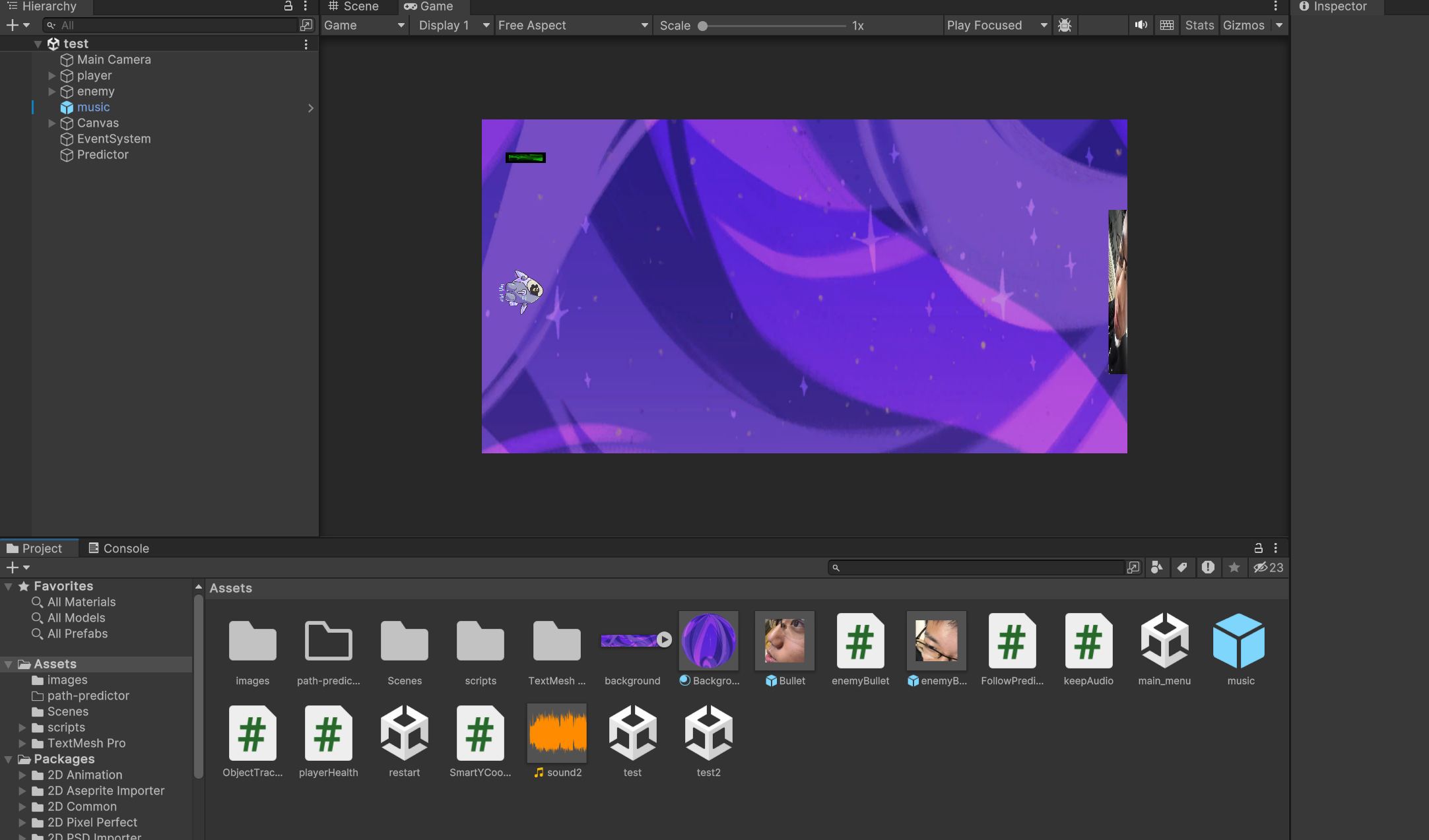
Task: Toggle the Stats overlay button
Action: click(x=1199, y=25)
